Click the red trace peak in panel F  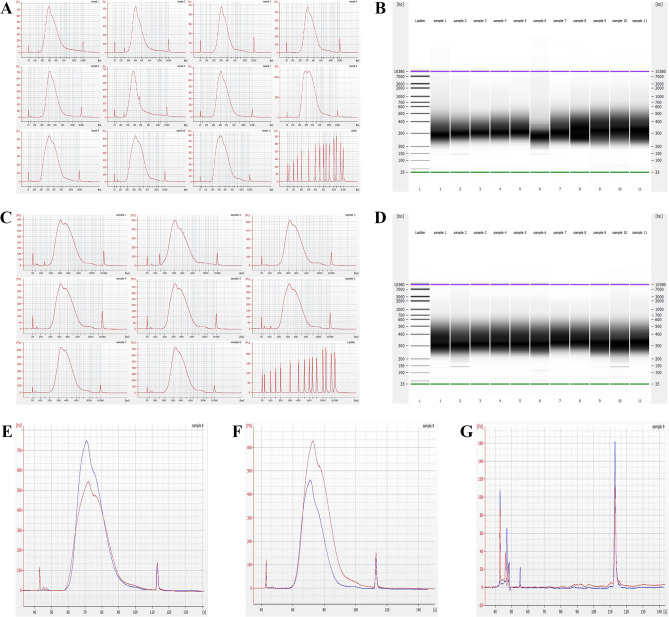tap(313, 442)
